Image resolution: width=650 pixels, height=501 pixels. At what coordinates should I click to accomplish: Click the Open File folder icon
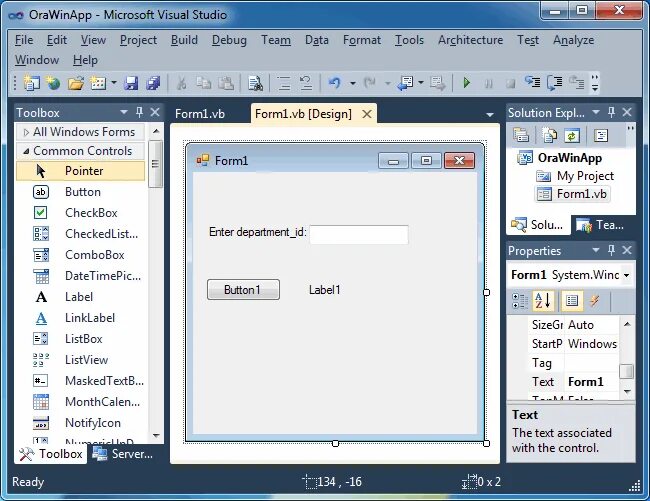click(x=75, y=83)
